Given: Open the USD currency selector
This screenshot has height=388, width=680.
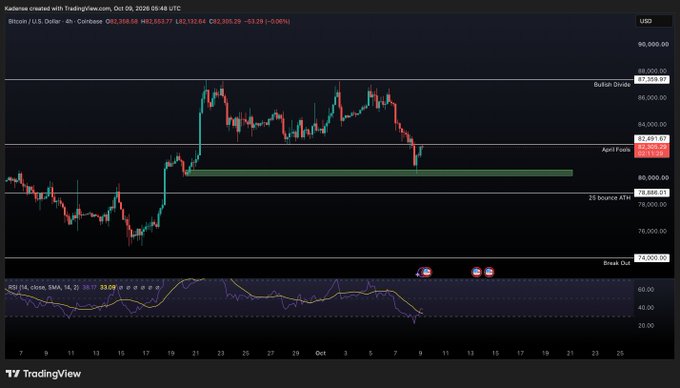Looking at the screenshot, I should (654, 21).
